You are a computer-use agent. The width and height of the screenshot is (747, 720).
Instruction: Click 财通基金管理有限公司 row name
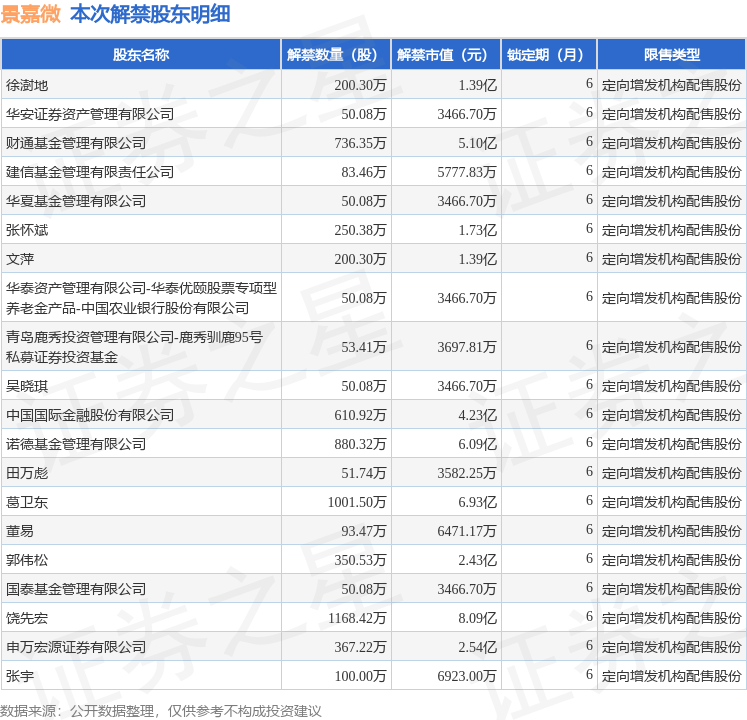76,143
